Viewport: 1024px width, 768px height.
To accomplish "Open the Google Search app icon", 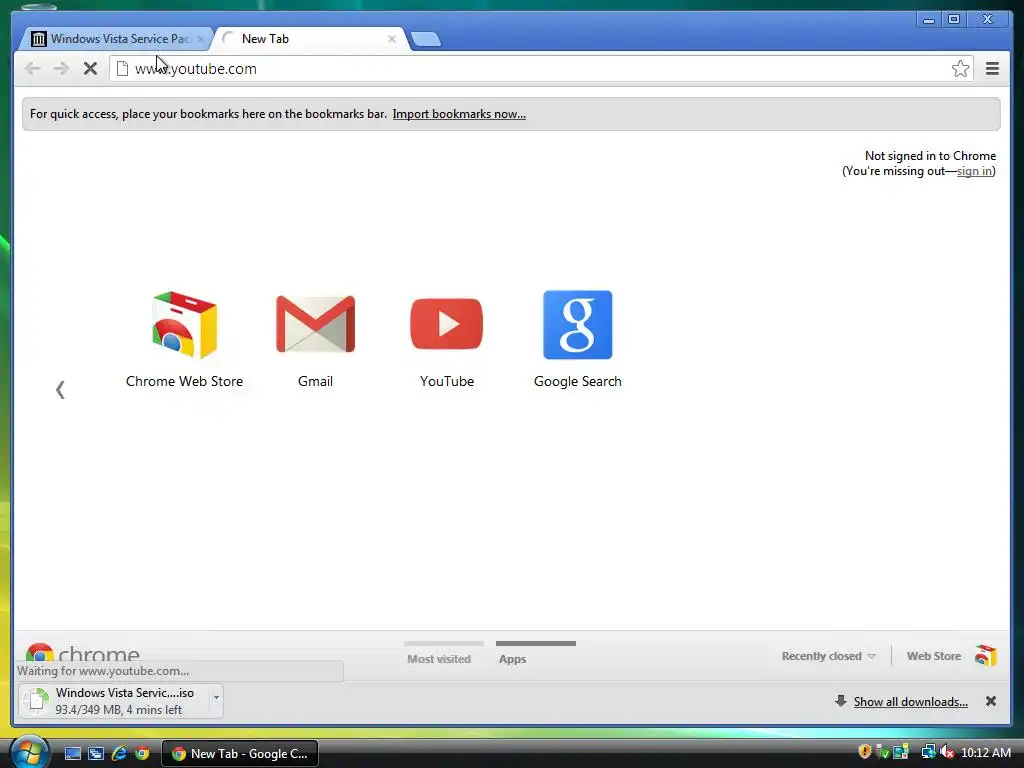I will click(578, 325).
